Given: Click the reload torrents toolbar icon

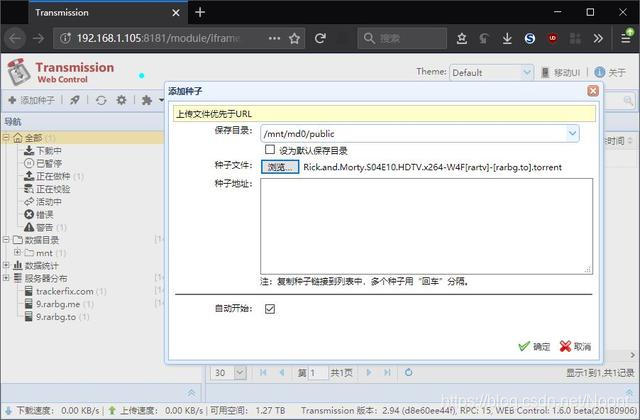Looking at the screenshot, I should coord(101,100).
